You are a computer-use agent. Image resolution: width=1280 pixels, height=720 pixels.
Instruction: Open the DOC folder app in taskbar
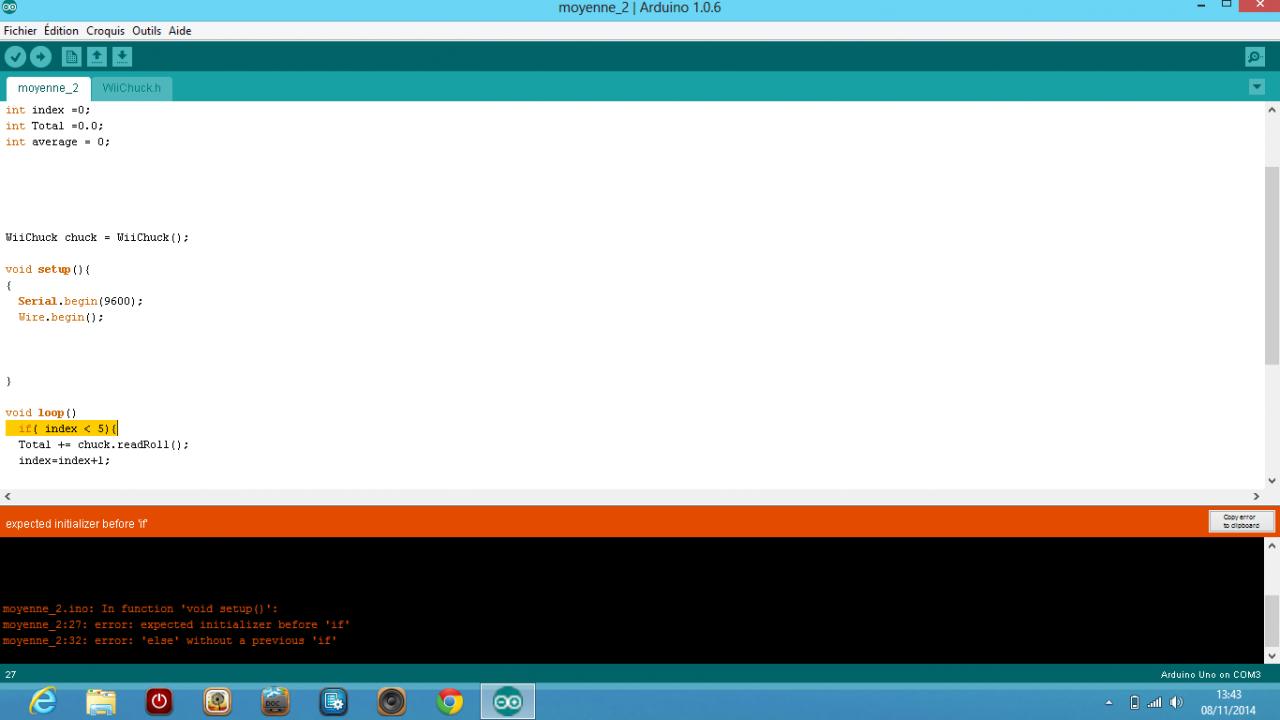point(275,702)
